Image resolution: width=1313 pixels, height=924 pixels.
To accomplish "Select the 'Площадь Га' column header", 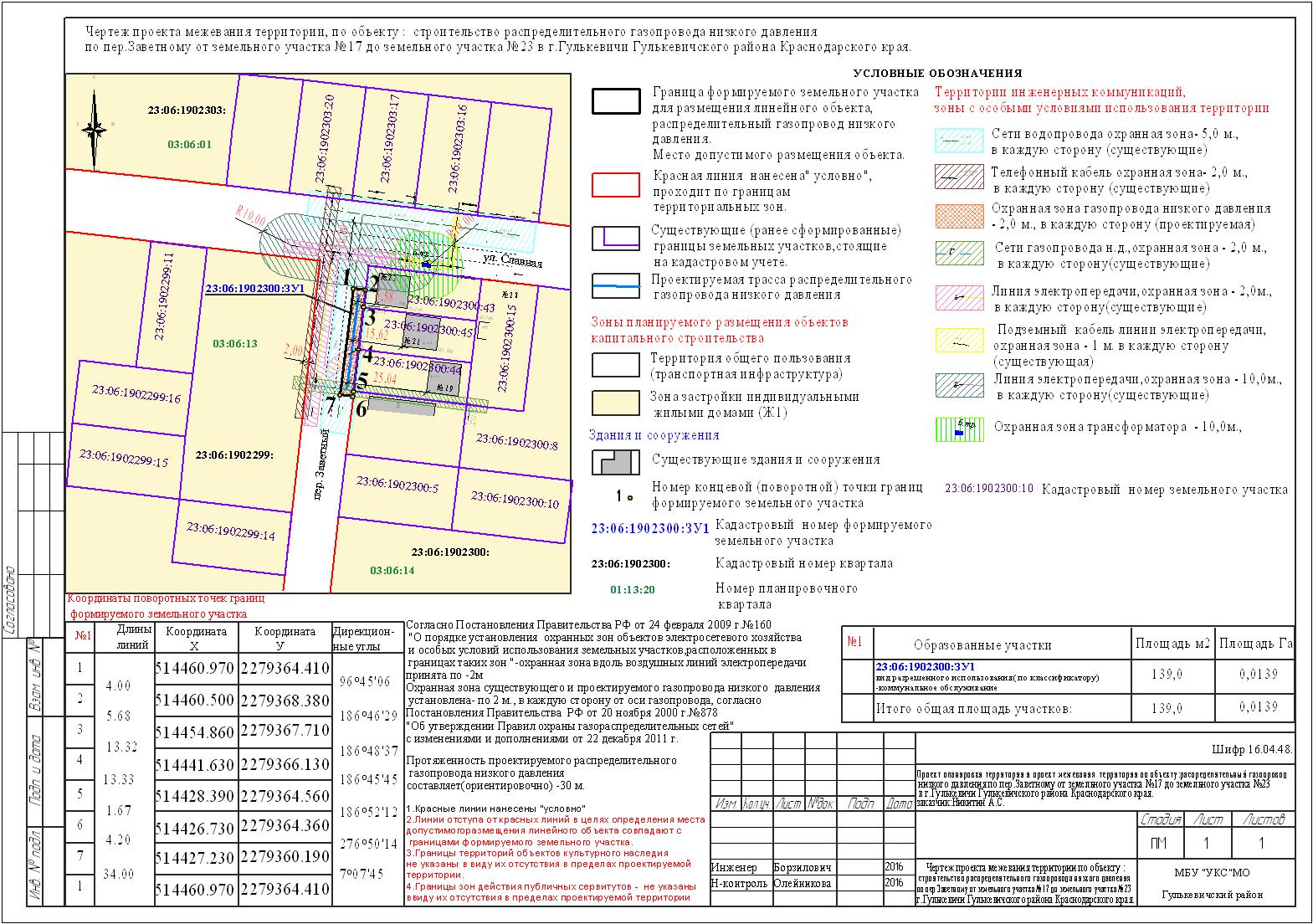I will pos(1255,644).
